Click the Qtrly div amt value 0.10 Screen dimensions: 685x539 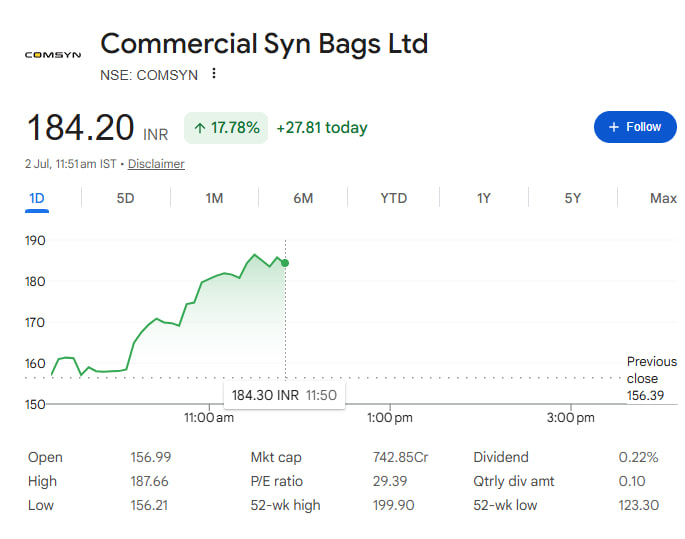pos(632,481)
